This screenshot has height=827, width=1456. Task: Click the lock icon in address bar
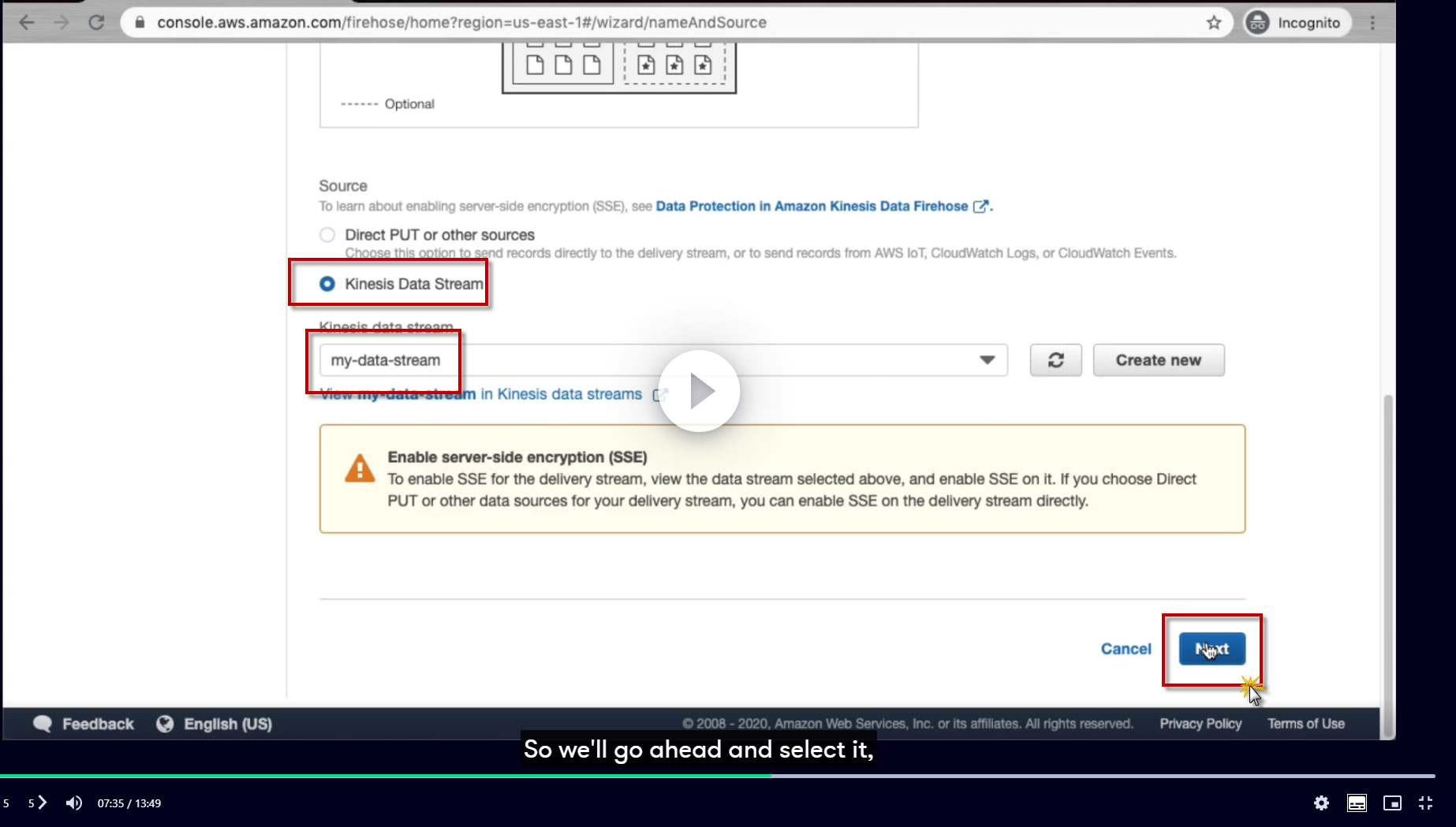point(140,22)
